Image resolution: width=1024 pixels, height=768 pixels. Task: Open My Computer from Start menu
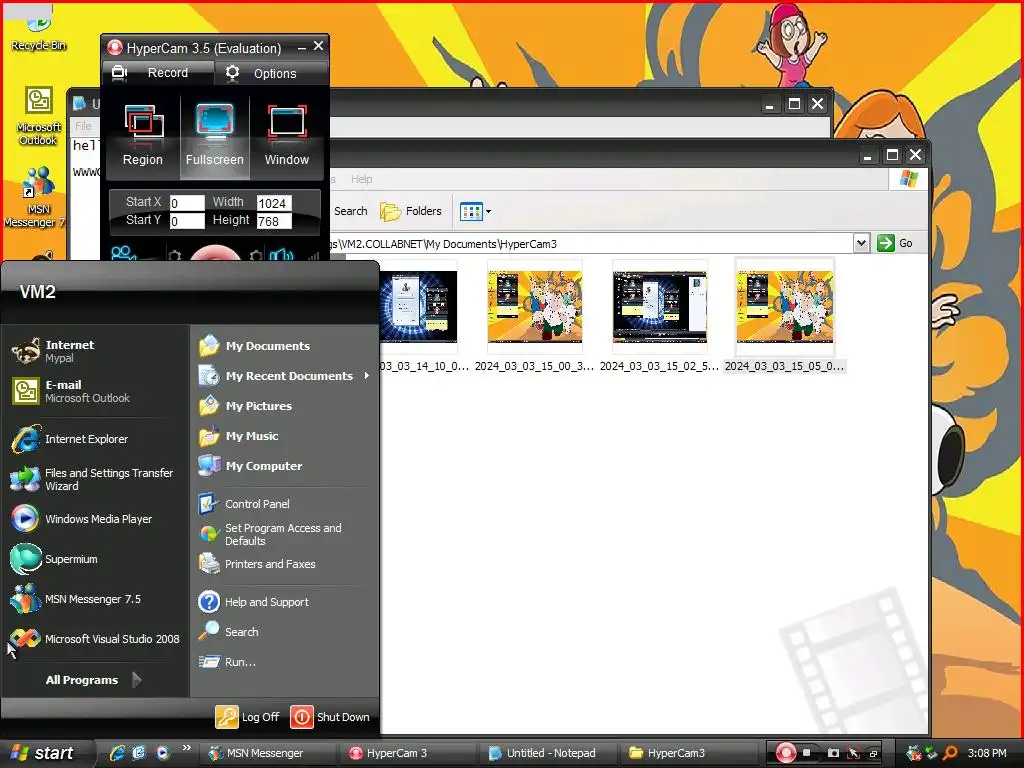[x=284, y=466]
